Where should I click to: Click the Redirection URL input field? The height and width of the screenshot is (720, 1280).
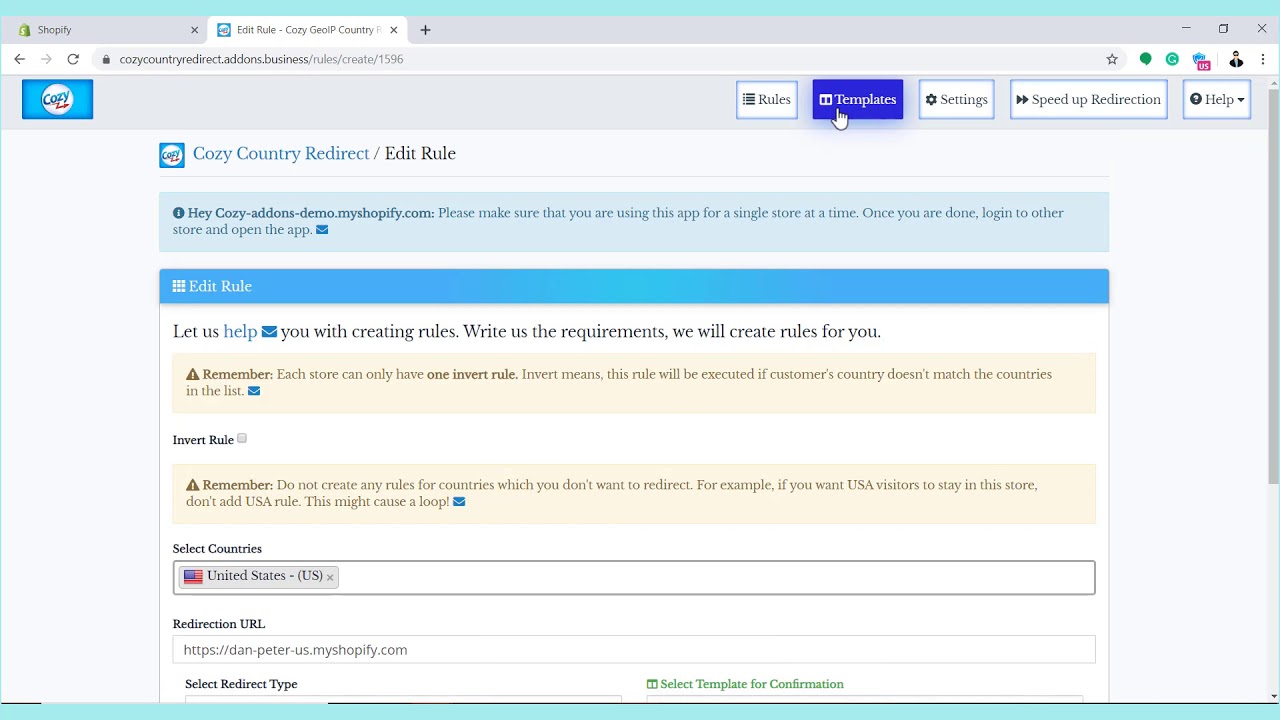[x=634, y=649]
